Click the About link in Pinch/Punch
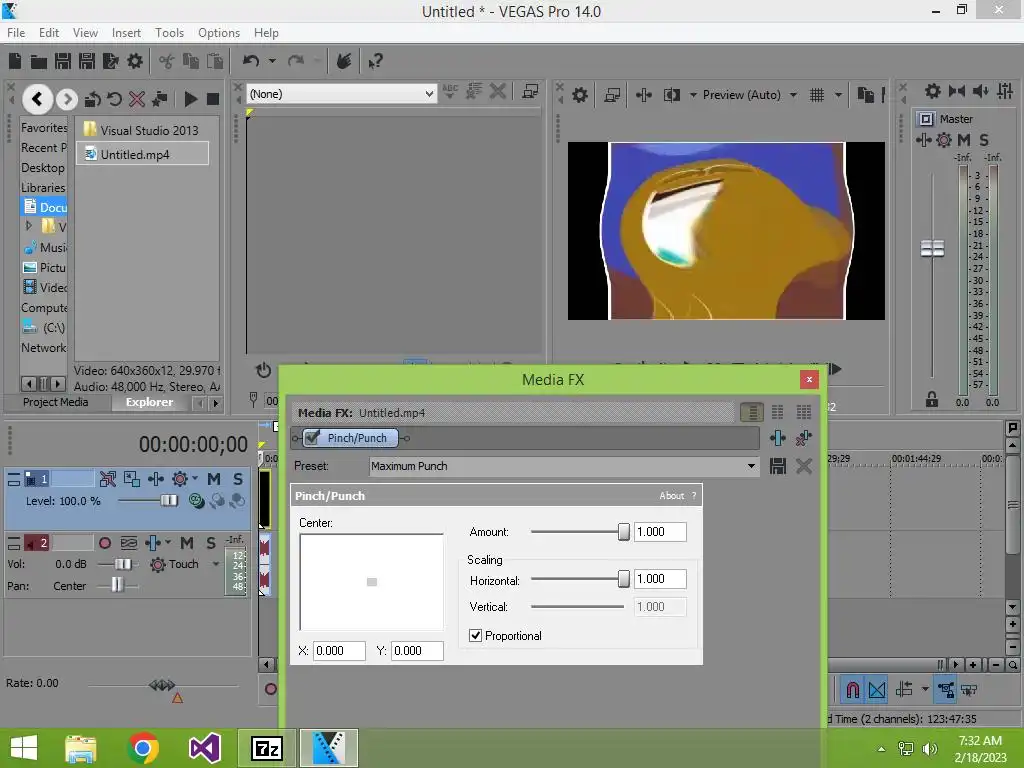This screenshot has width=1024, height=768. 671,496
